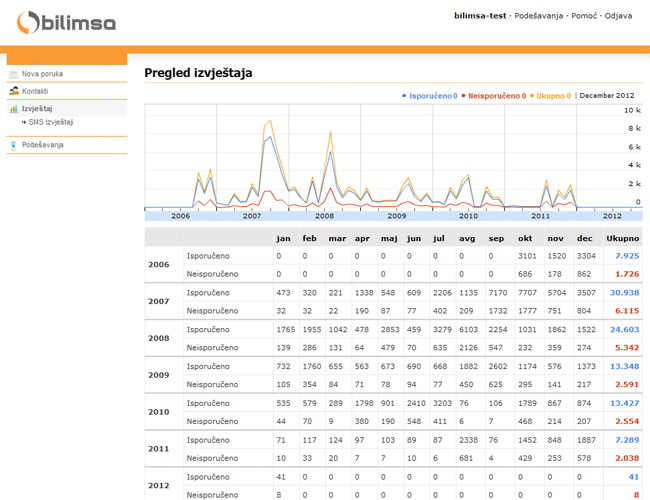Viewport: 650px width, 500px height.
Task: Click value 3101 in 2006 okt
Action: point(527,256)
